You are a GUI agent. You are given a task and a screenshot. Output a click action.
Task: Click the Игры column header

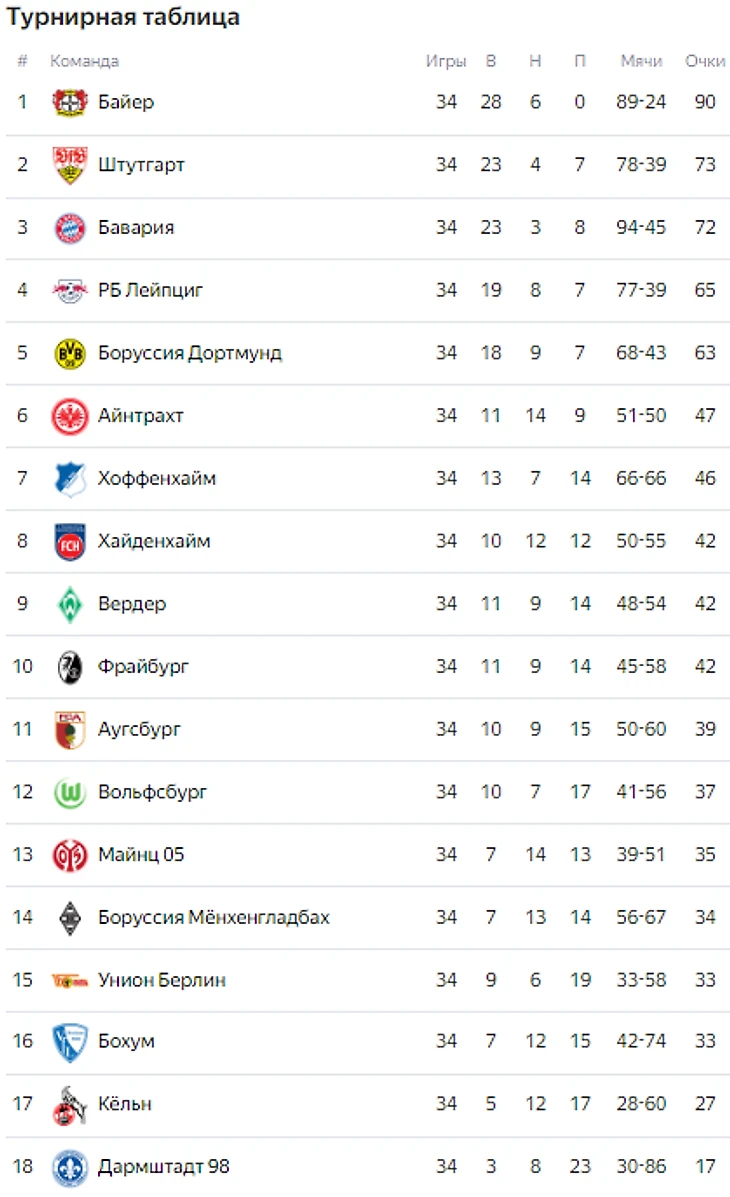point(446,61)
